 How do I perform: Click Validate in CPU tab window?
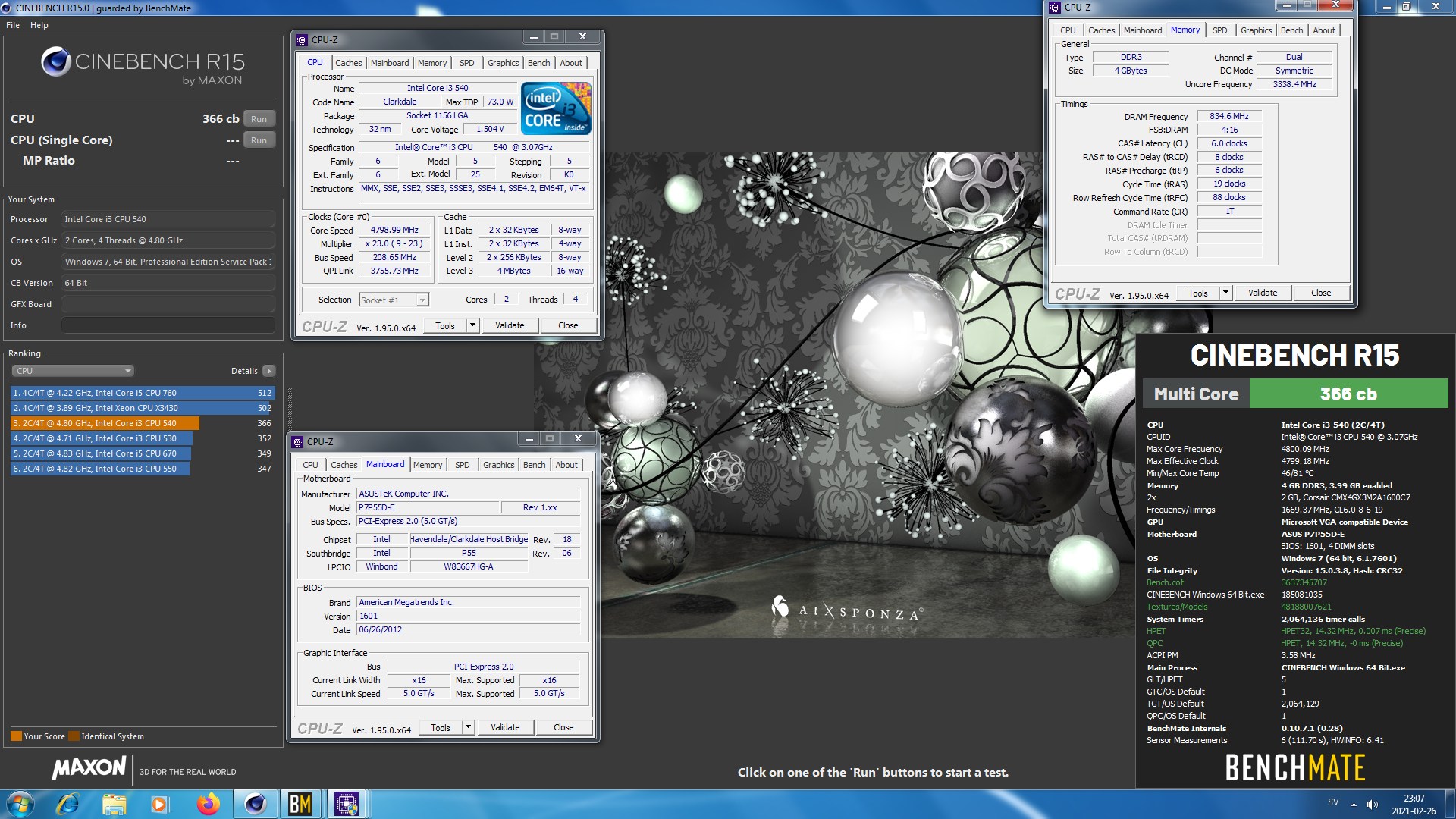(510, 325)
